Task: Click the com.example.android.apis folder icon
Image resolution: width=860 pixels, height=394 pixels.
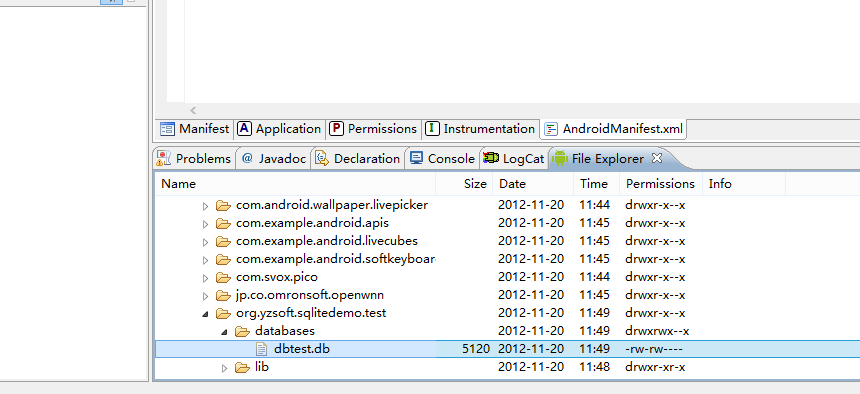Action: tap(223, 223)
